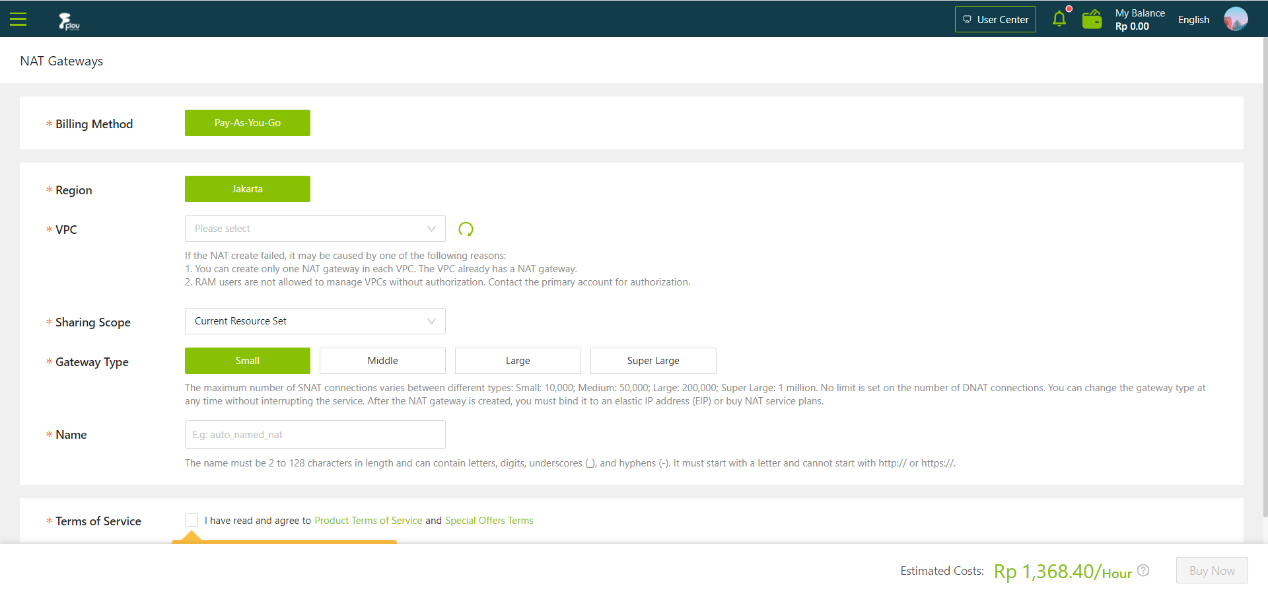Choose the Middle gateway type

coord(382,361)
